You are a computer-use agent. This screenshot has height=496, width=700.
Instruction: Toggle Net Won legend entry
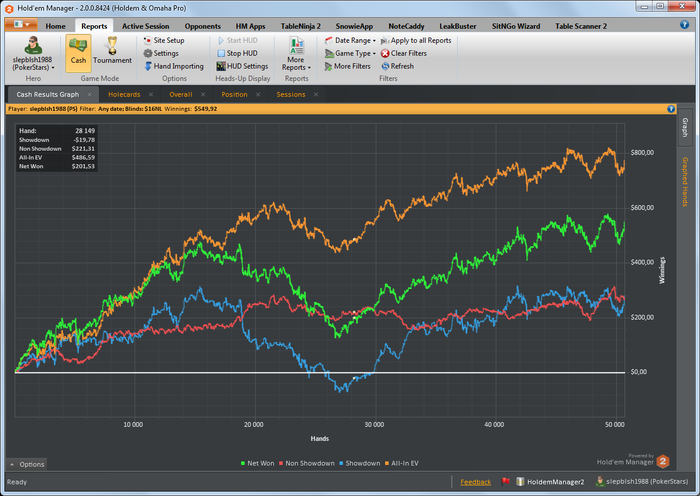coord(258,463)
